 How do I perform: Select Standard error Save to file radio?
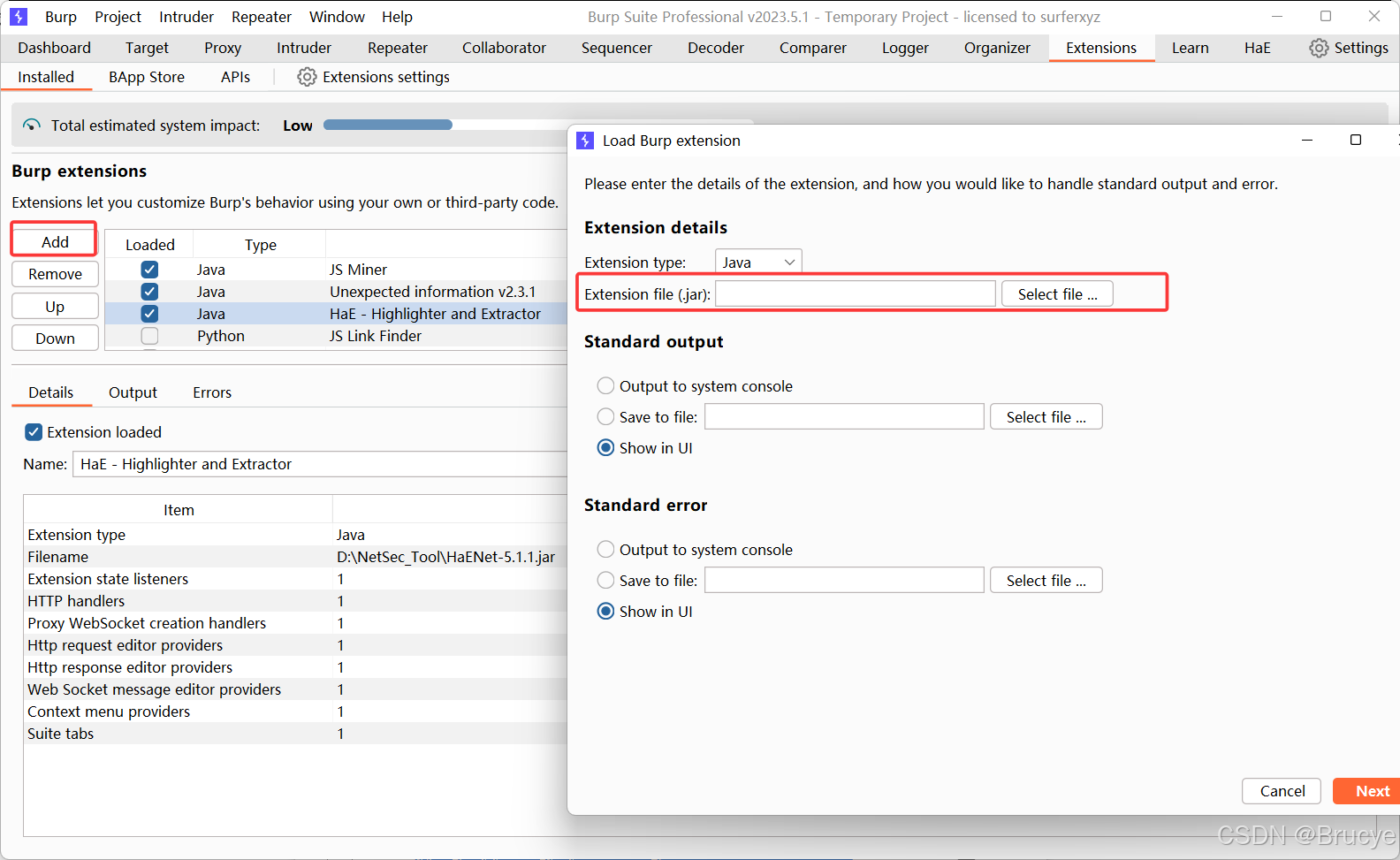[x=605, y=581]
